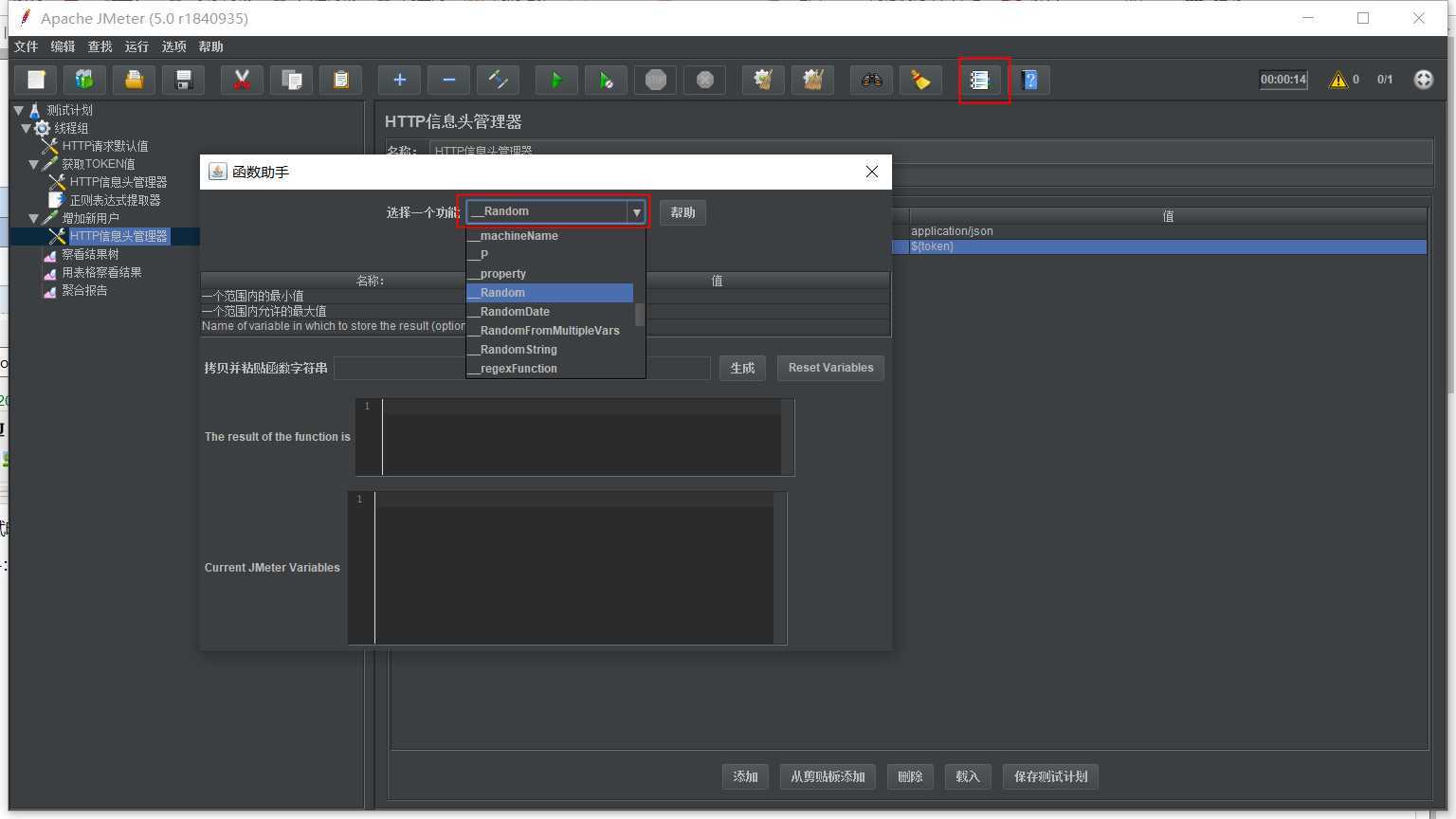Click the 添加 button

click(x=745, y=776)
